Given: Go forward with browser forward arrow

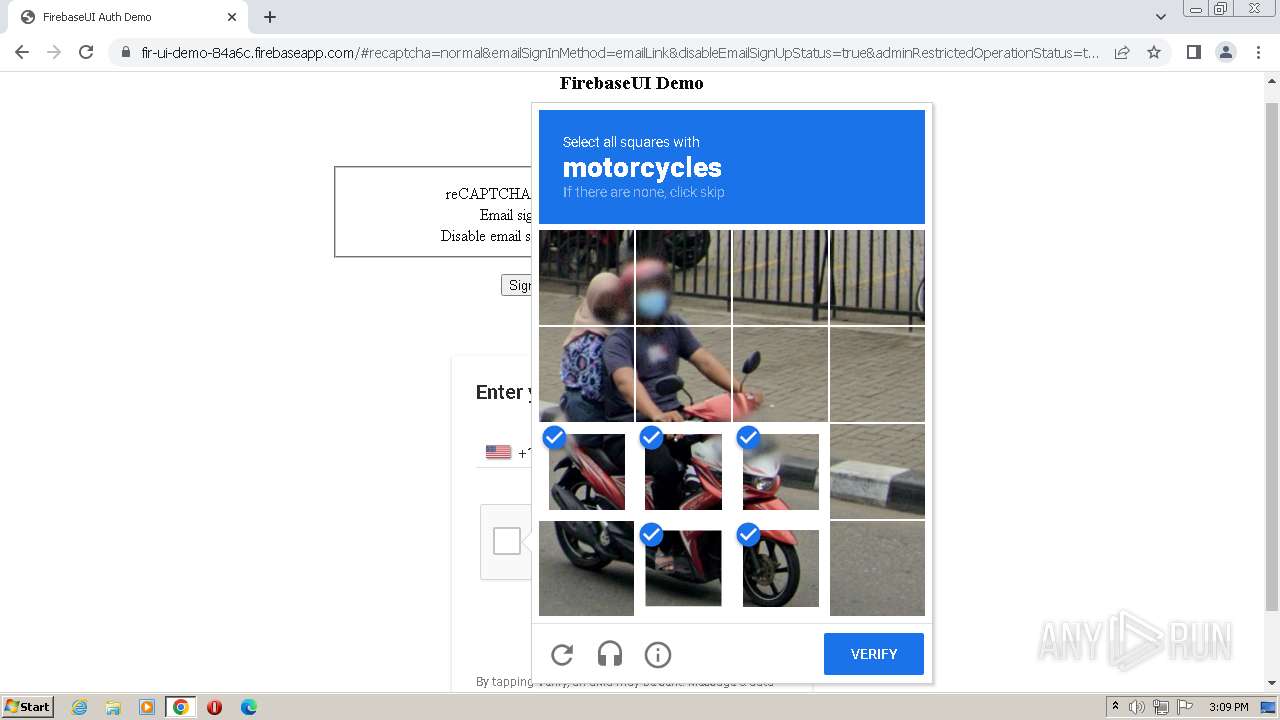Looking at the screenshot, I should pos(54,52).
